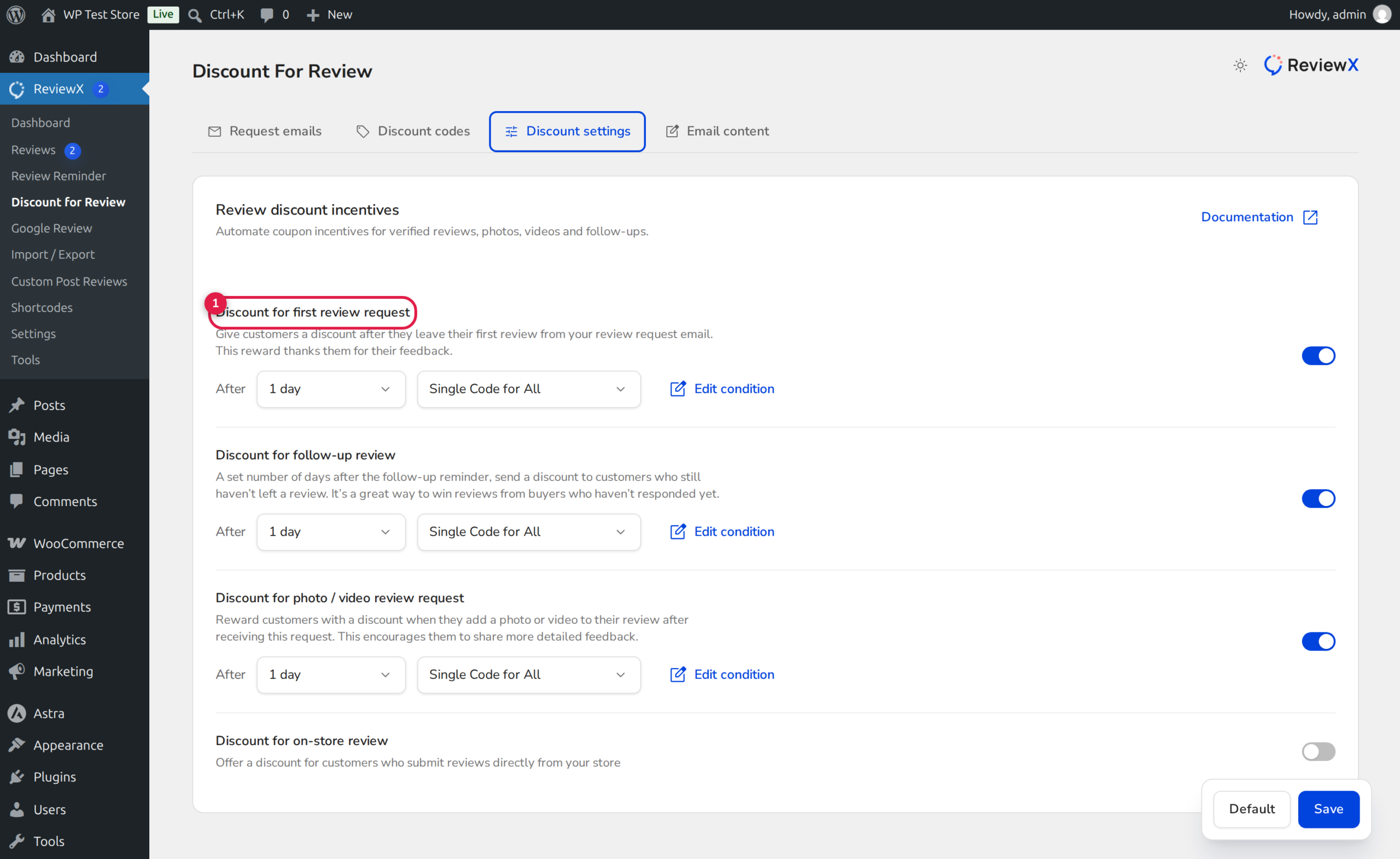Click the Posts pin icon in sidebar

pyautogui.click(x=17, y=405)
